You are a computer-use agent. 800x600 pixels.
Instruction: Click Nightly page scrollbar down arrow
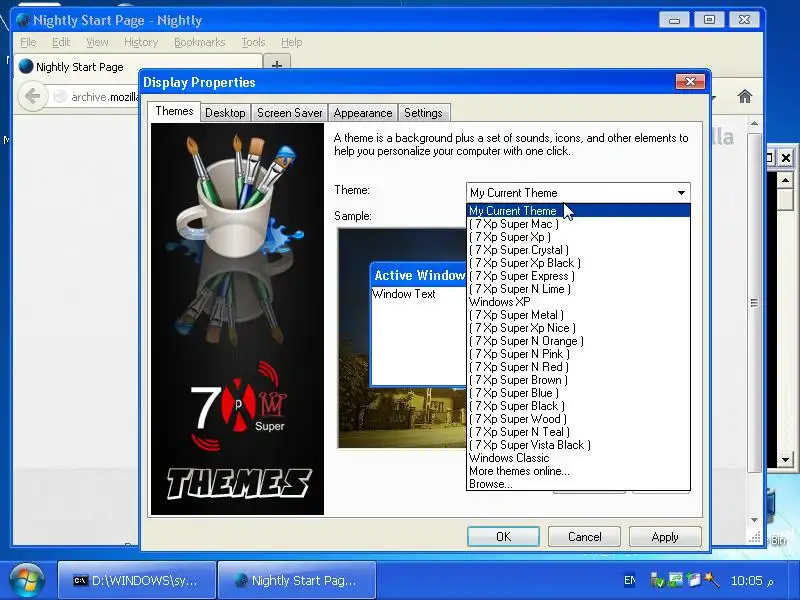point(754,520)
